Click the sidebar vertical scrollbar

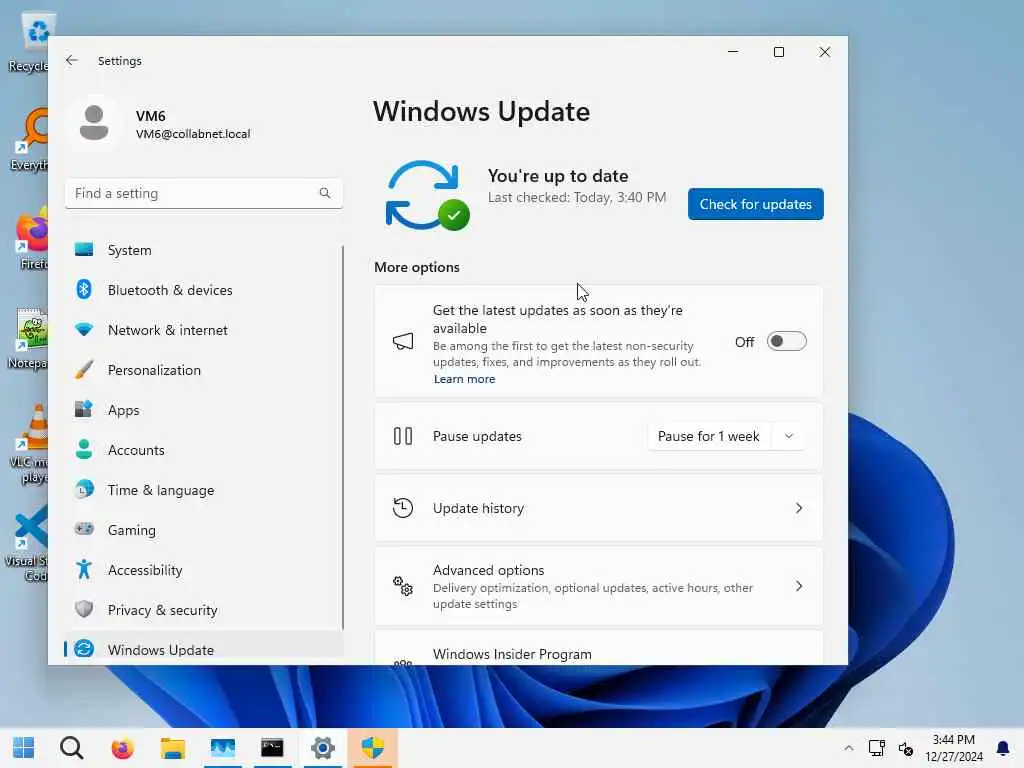343,438
